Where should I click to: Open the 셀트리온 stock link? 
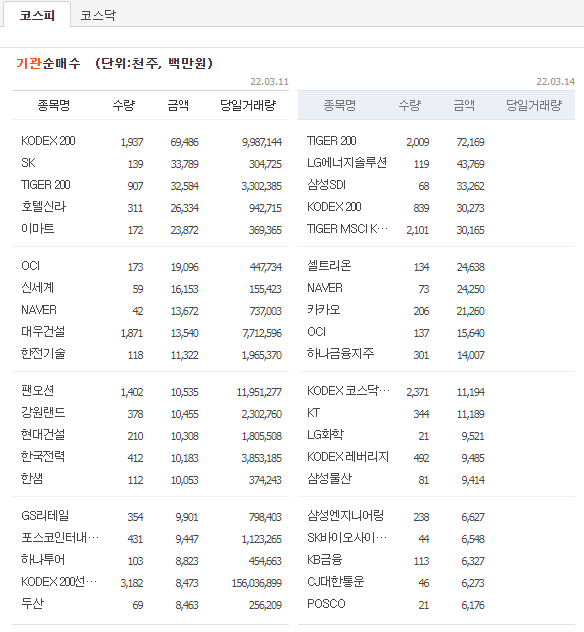pyautogui.click(x=329, y=266)
